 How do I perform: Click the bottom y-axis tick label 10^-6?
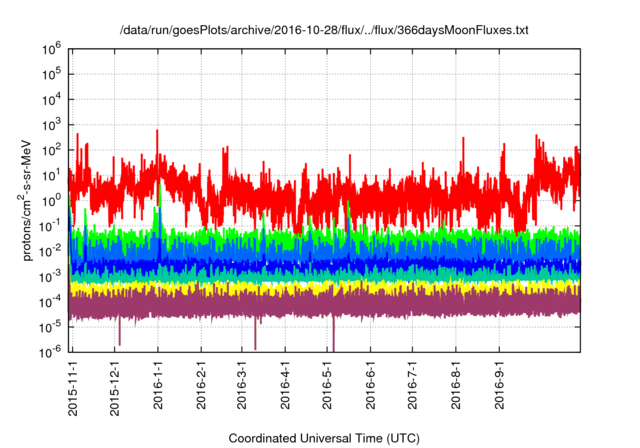click(52, 351)
